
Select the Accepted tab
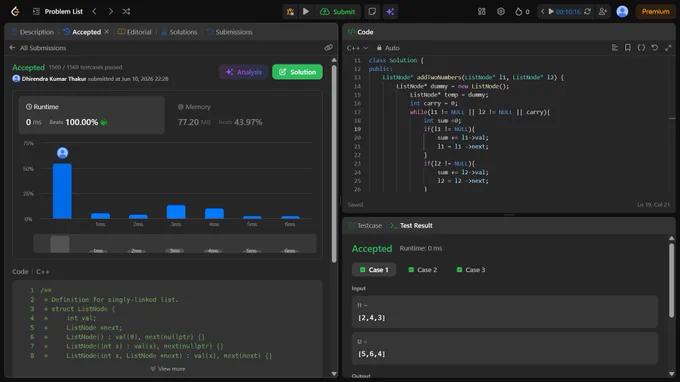click(x=82, y=32)
